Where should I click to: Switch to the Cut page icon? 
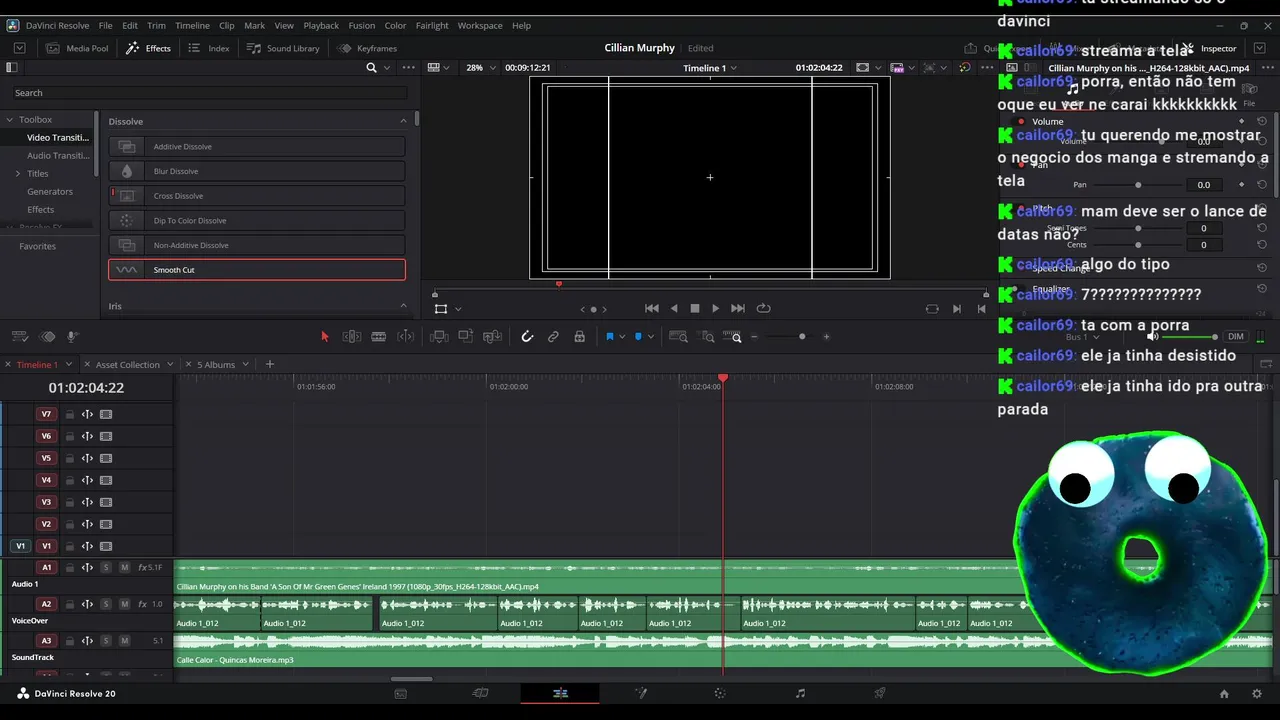click(x=480, y=693)
